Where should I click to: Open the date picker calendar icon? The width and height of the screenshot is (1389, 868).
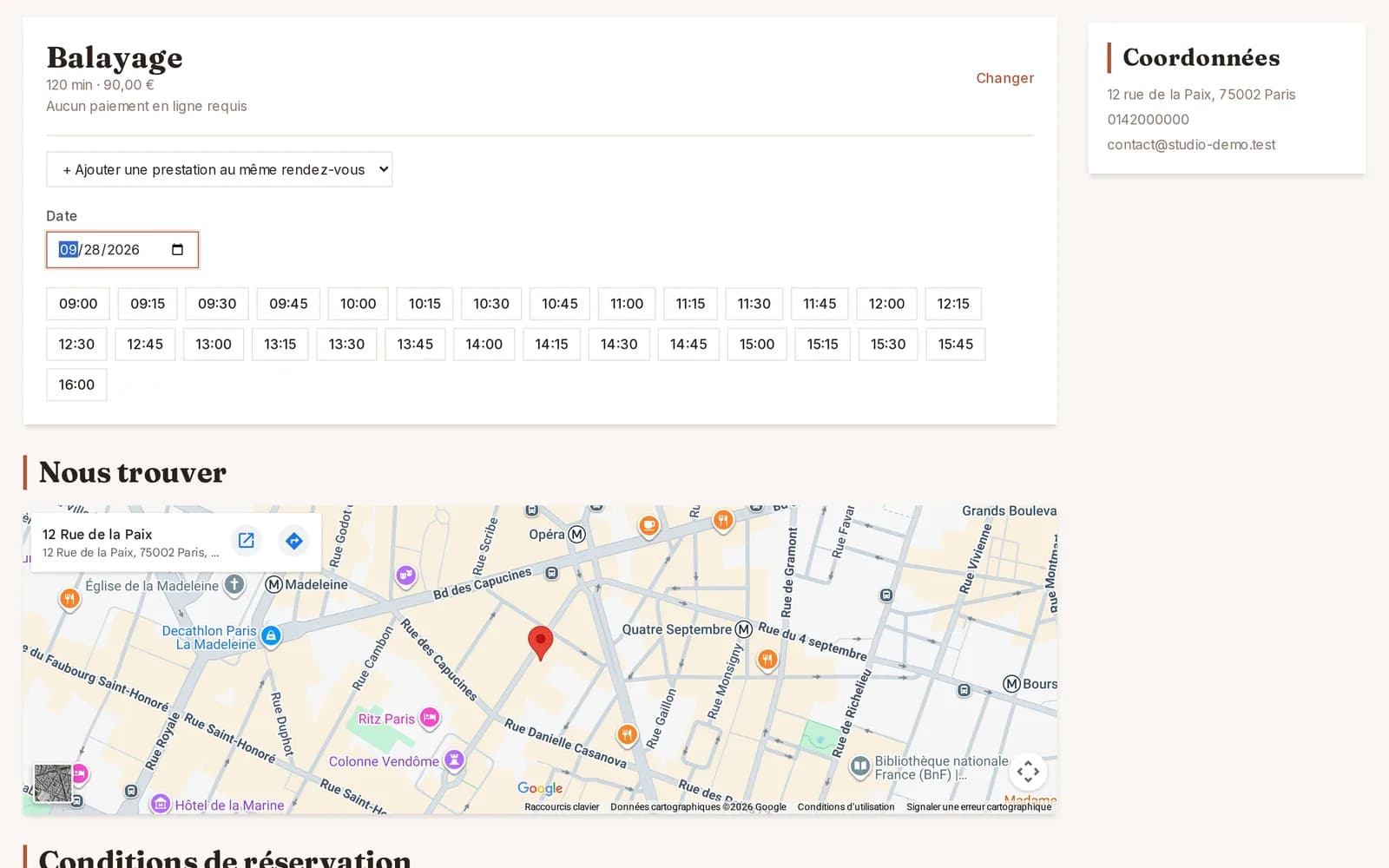point(177,250)
